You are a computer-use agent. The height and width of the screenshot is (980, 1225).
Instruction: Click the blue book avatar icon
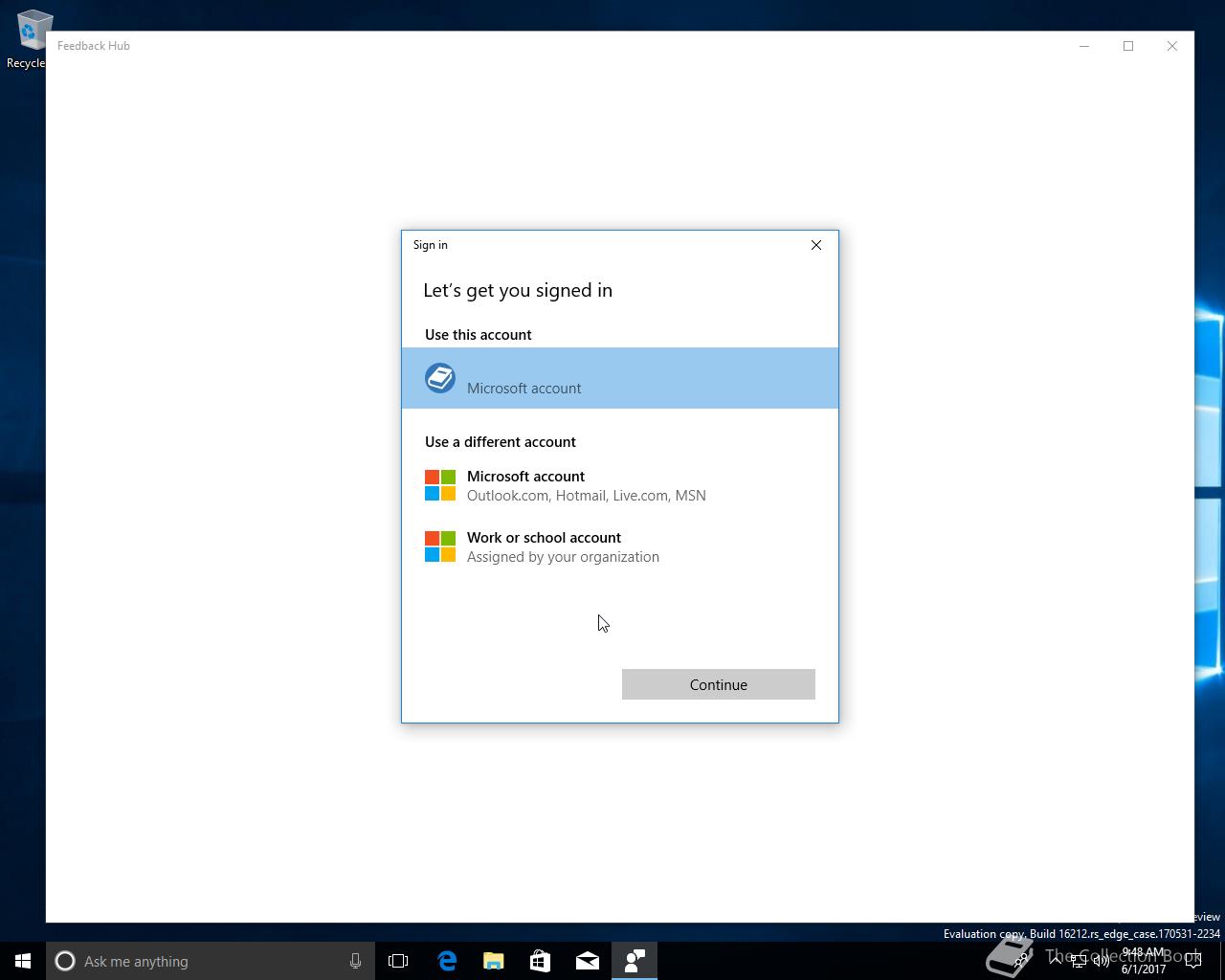[440, 378]
